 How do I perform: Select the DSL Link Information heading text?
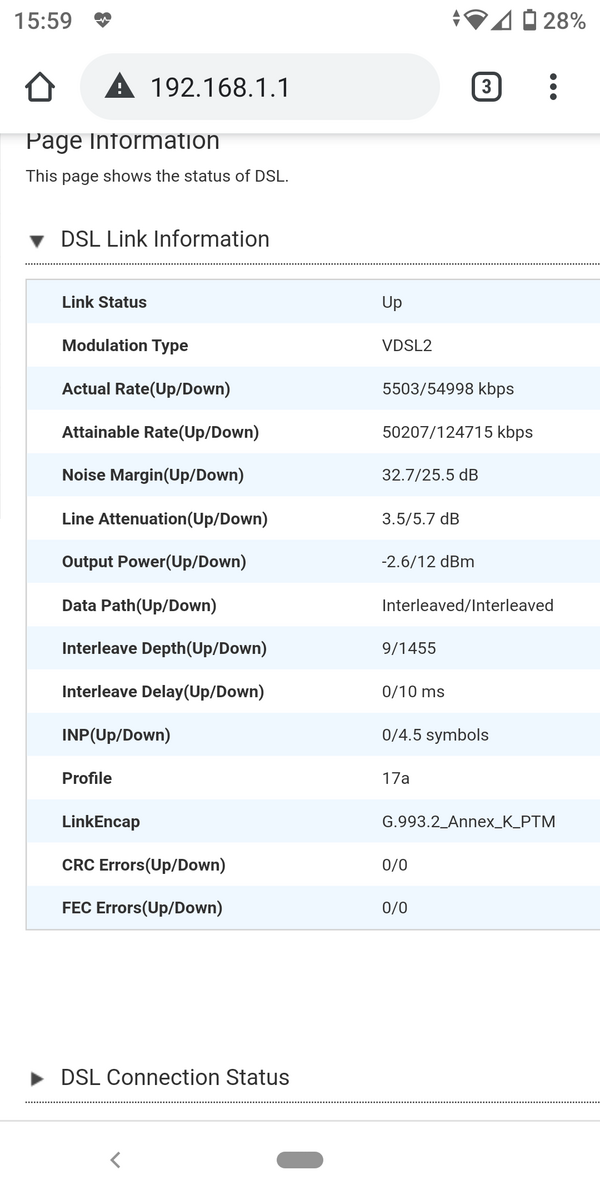[x=165, y=239]
